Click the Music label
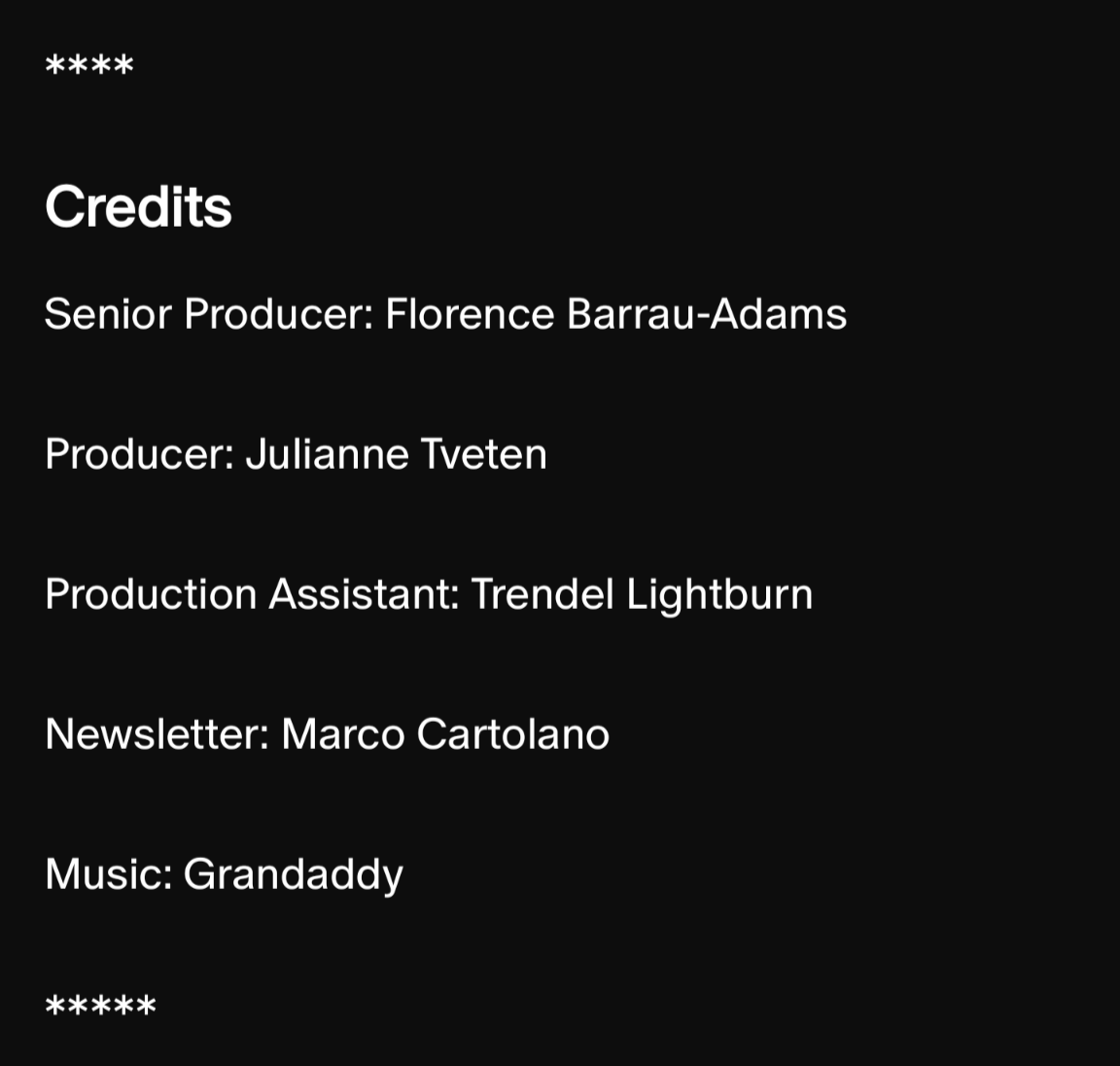The image size is (1120, 1066). tap(108, 874)
